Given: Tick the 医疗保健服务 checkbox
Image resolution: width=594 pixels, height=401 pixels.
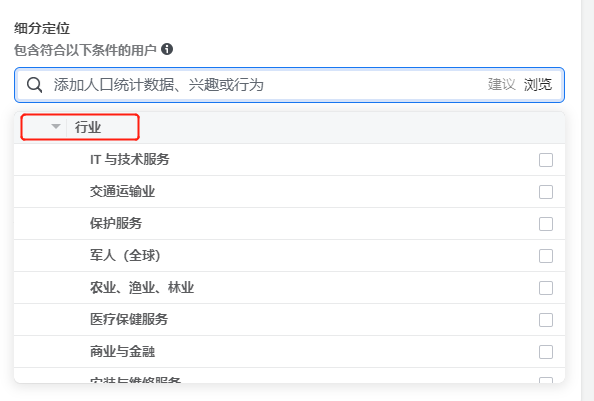Looking at the screenshot, I should (x=546, y=320).
